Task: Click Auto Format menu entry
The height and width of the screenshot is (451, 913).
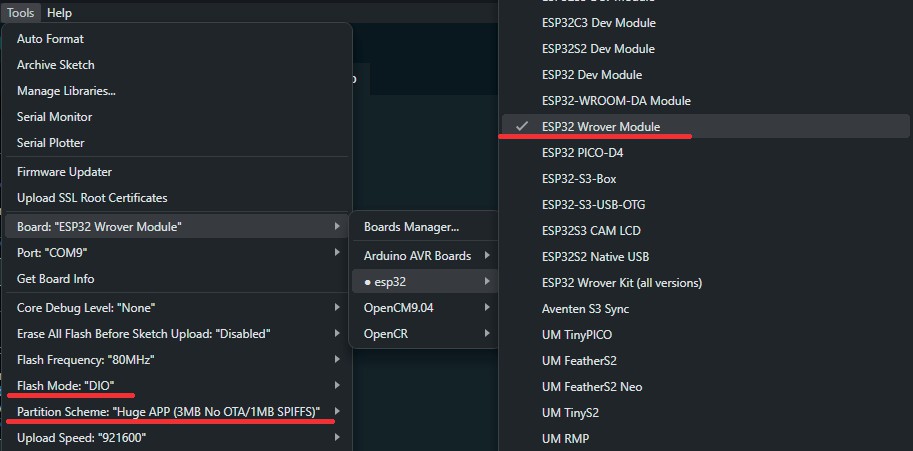Action: point(50,39)
